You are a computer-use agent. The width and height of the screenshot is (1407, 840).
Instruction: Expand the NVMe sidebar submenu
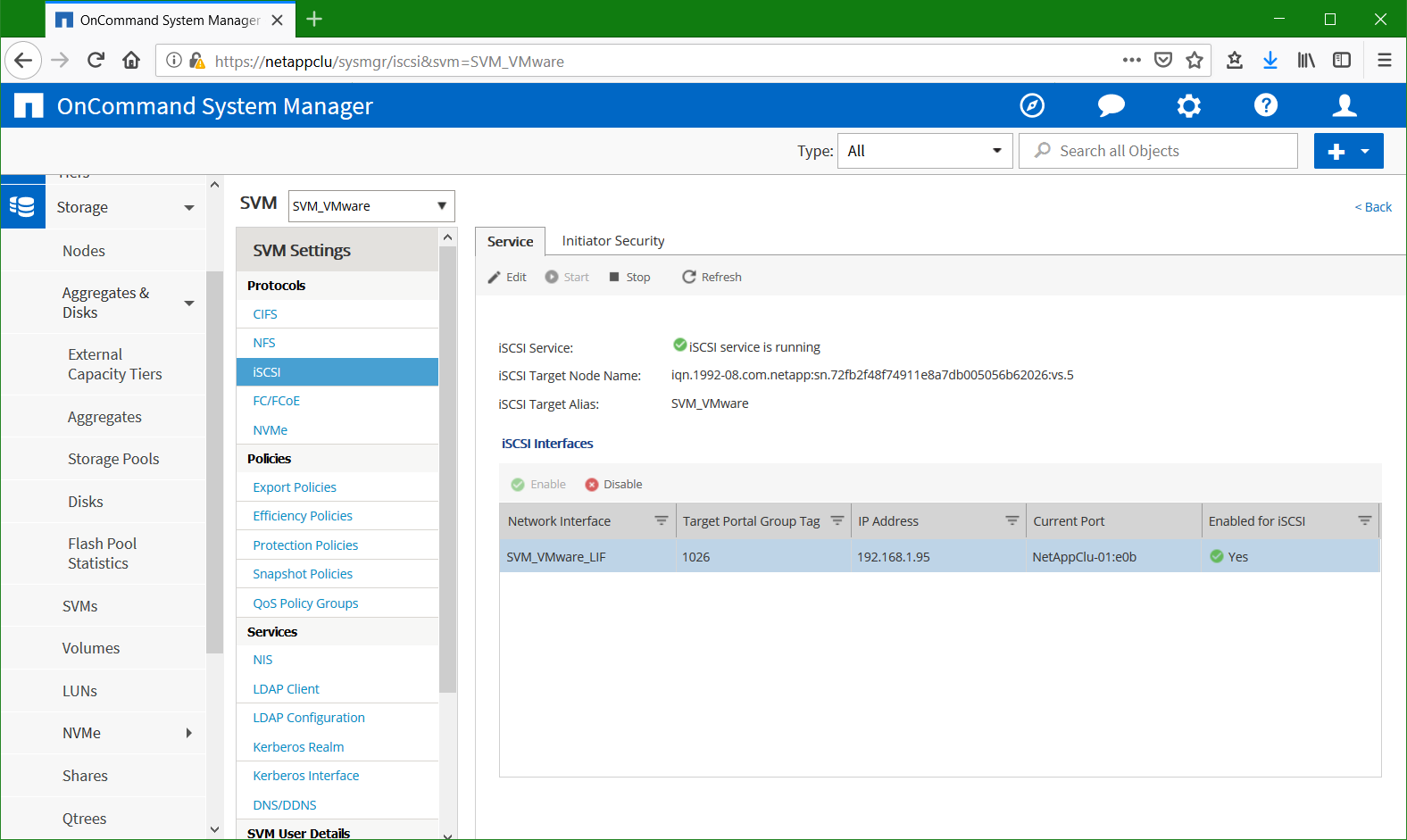(188, 733)
